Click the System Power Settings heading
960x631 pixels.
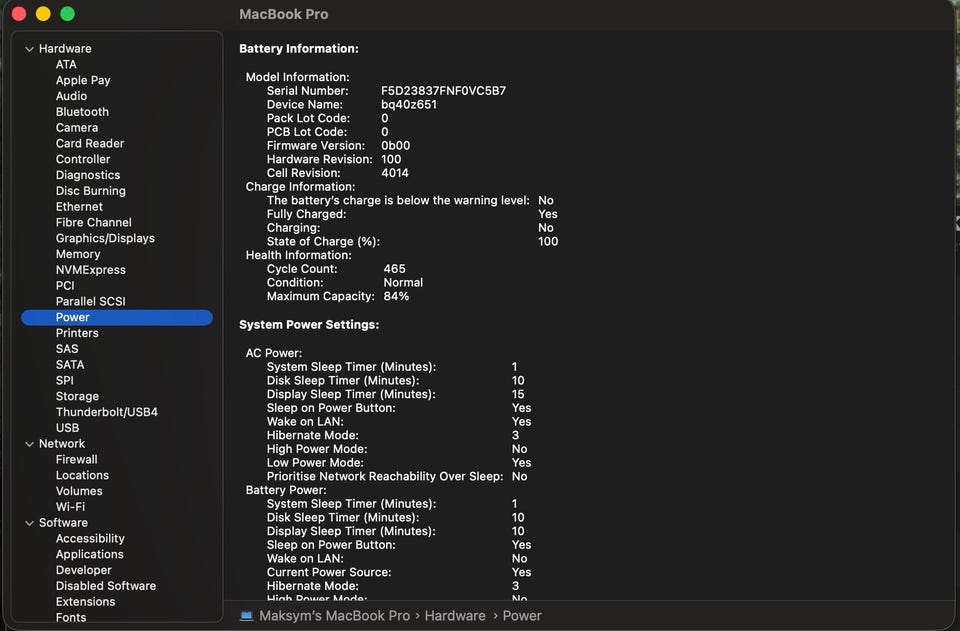[x=309, y=325]
